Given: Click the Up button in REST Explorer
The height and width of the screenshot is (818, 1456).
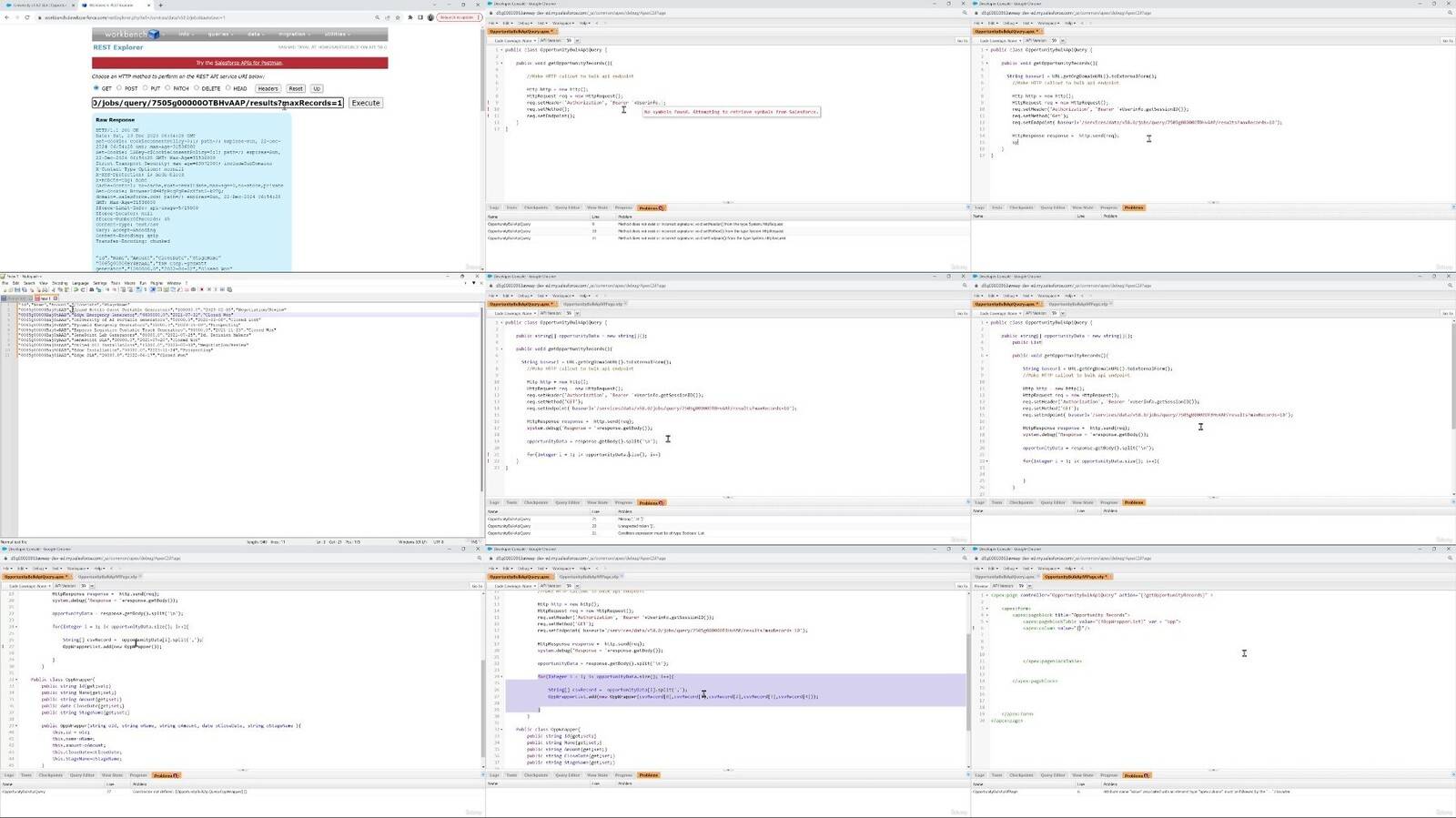Looking at the screenshot, I should 317,88.
